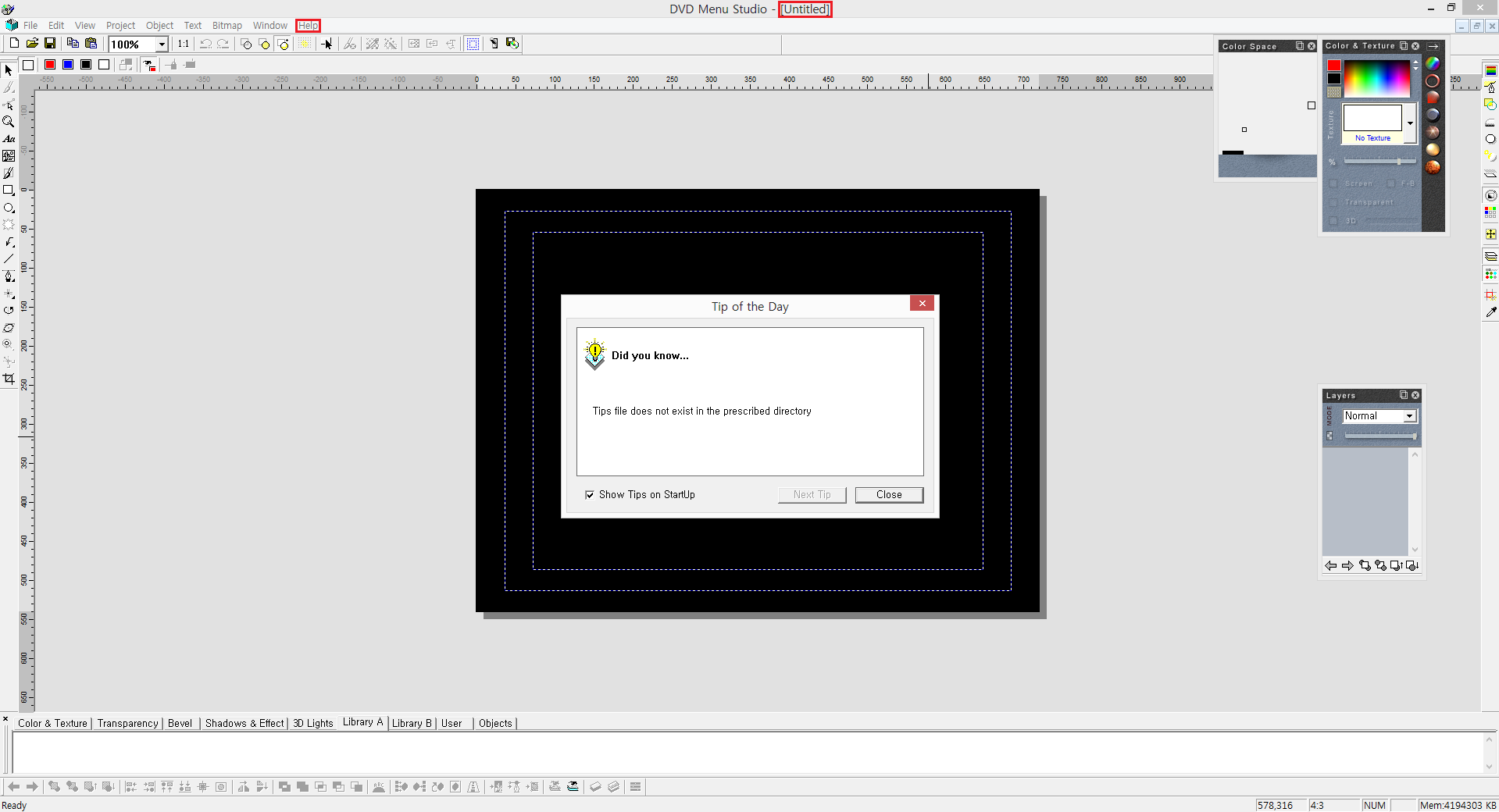Click the left arrow icon in the Layers panel
The width and height of the screenshot is (1499, 812).
(1330, 566)
